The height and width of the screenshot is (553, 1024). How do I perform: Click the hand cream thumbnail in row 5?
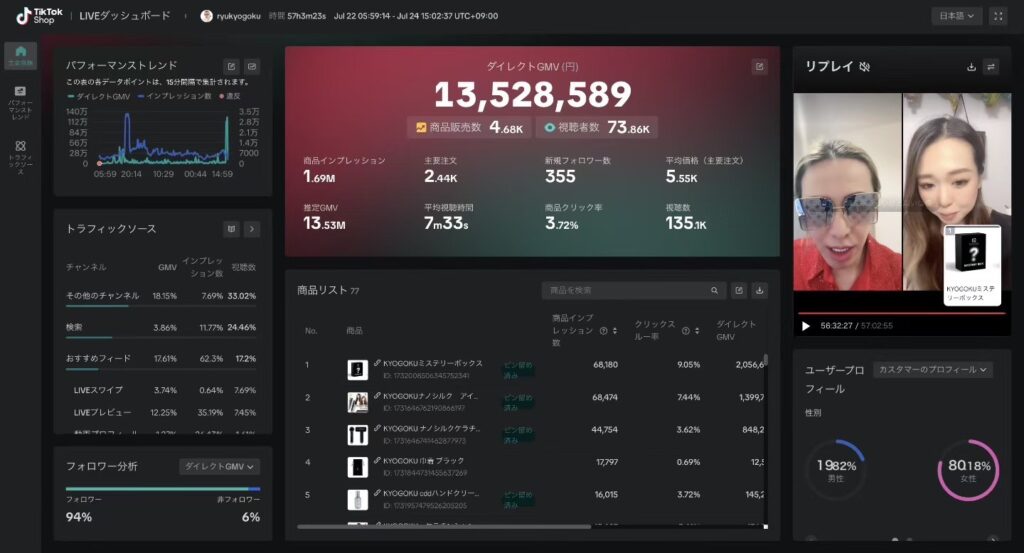click(x=357, y=499)
